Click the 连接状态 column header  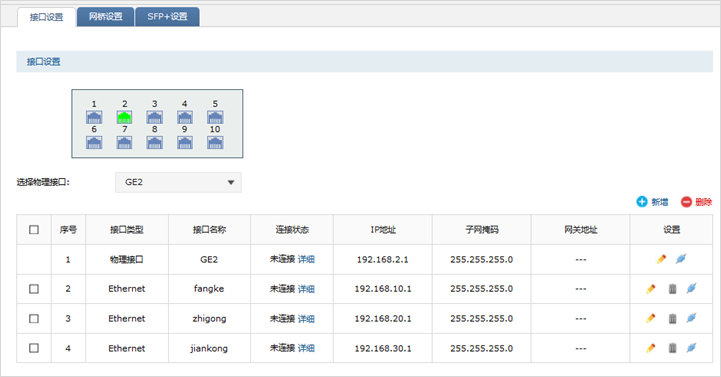(292, 229)
